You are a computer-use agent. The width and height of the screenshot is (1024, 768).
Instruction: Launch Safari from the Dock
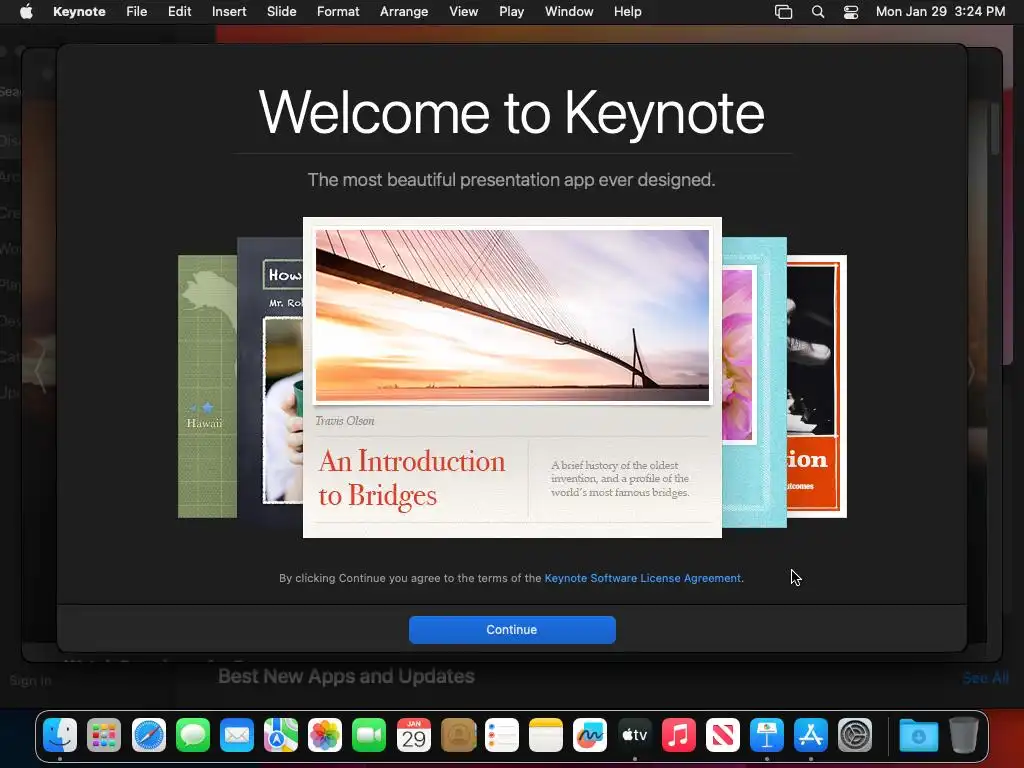coord(148,735)
